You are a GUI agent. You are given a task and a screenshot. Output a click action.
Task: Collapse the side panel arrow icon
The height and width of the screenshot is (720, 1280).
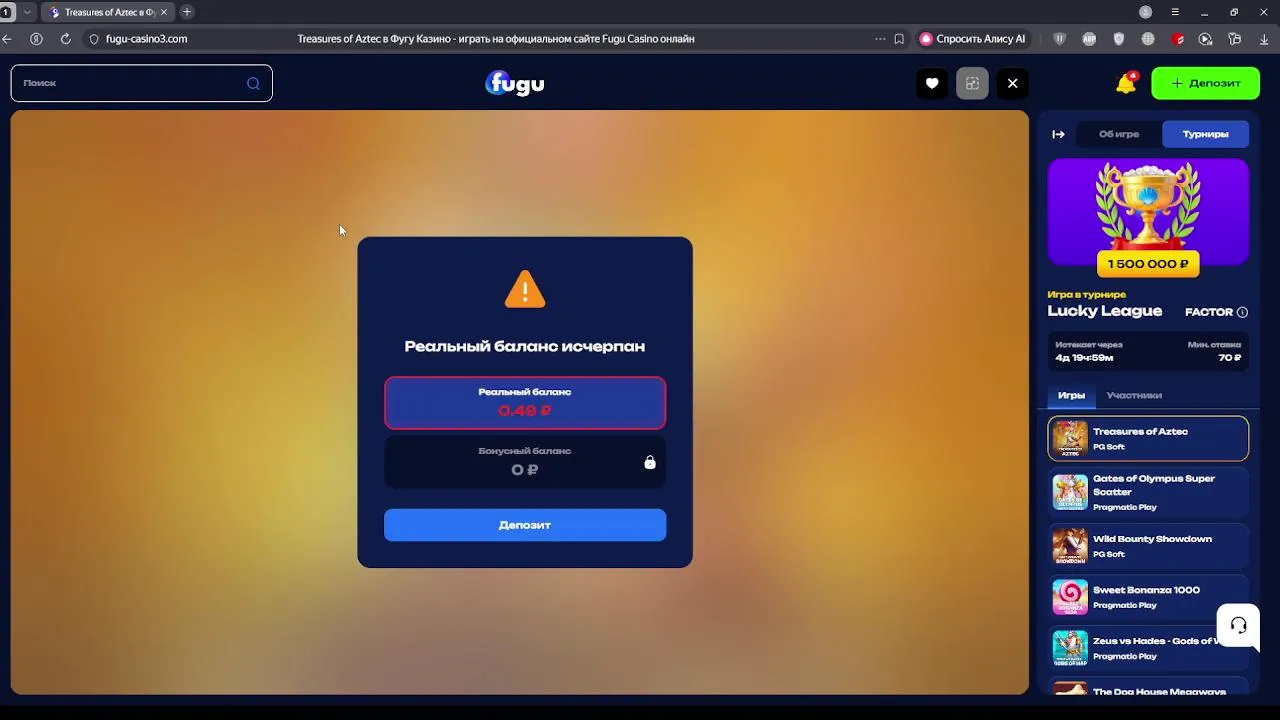[x=1058, y=134]
